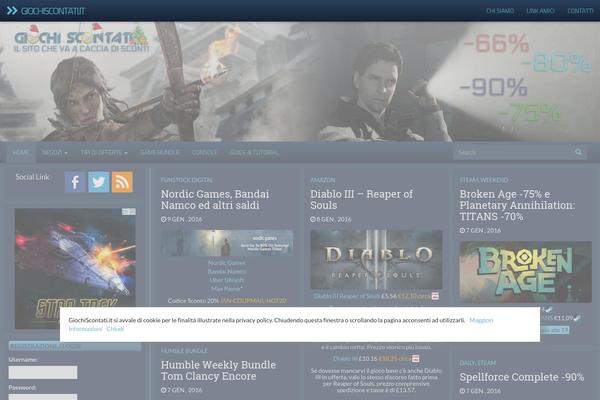The width and height of the screenshot is (600, 400).
Task: Click the 8 GEN, 2016 date text
Action: point(334,219)
